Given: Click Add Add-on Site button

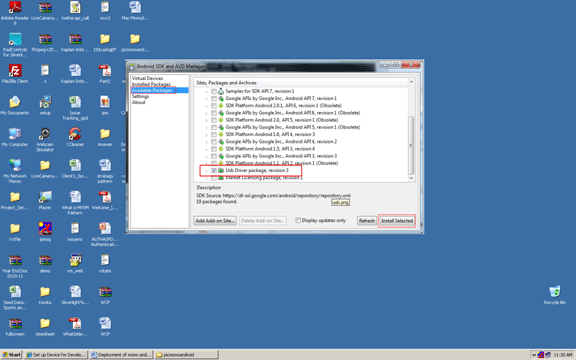Looking at the screenshot, I should pos(215,220).
